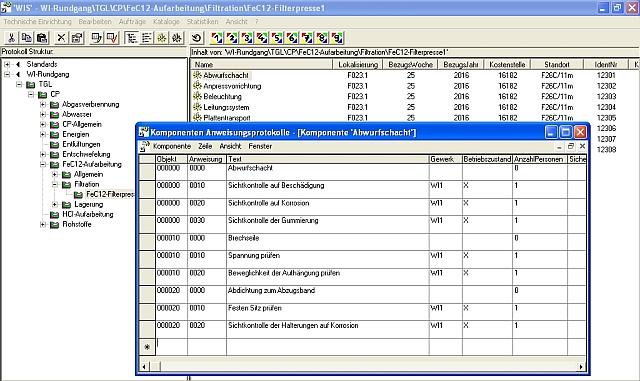Collapse the Filtration folder
Image resolution: width=640 pixels, height=381 pixels.
click(55, 184)
